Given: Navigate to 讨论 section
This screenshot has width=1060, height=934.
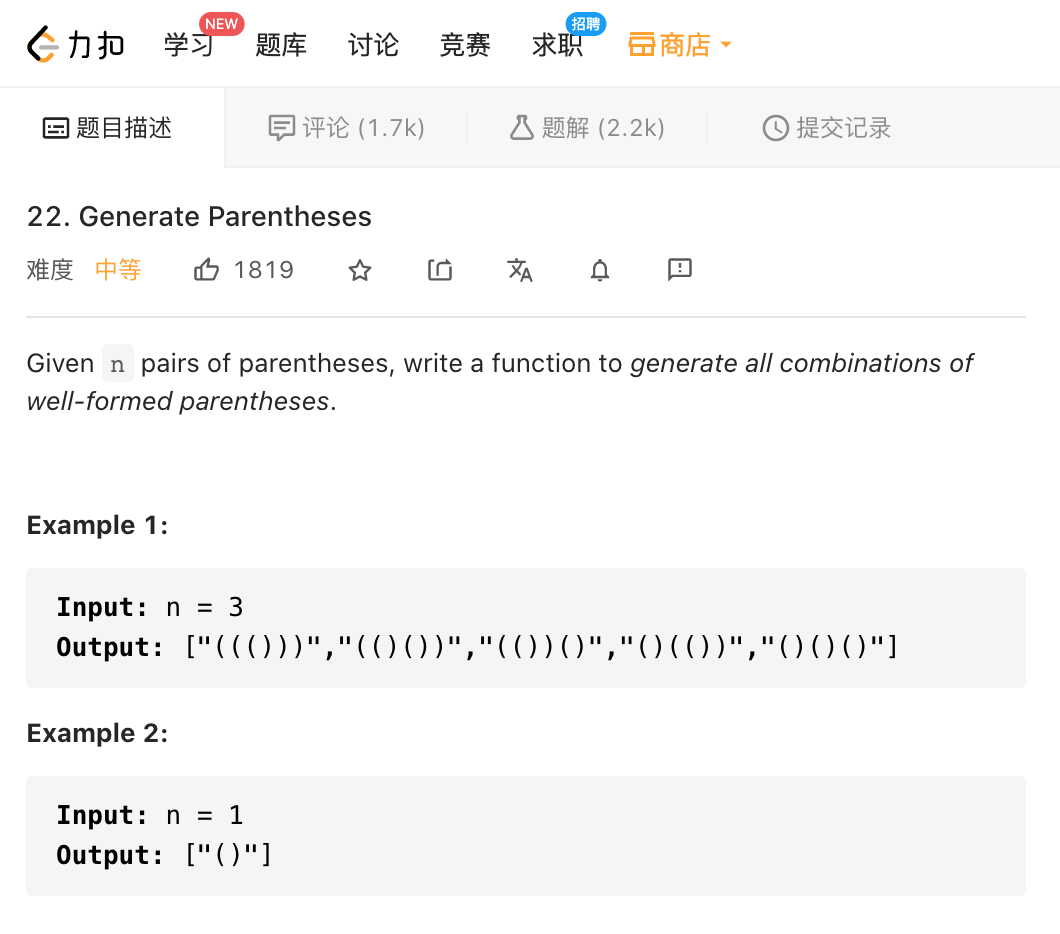Looking at the screenshot, I should coord(373,45).
